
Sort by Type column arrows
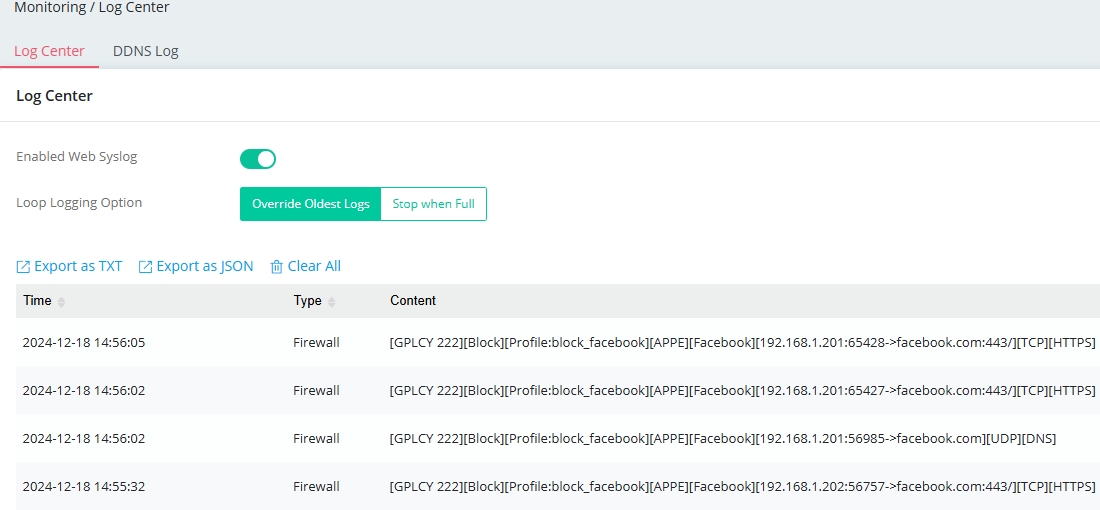[332, 302]
